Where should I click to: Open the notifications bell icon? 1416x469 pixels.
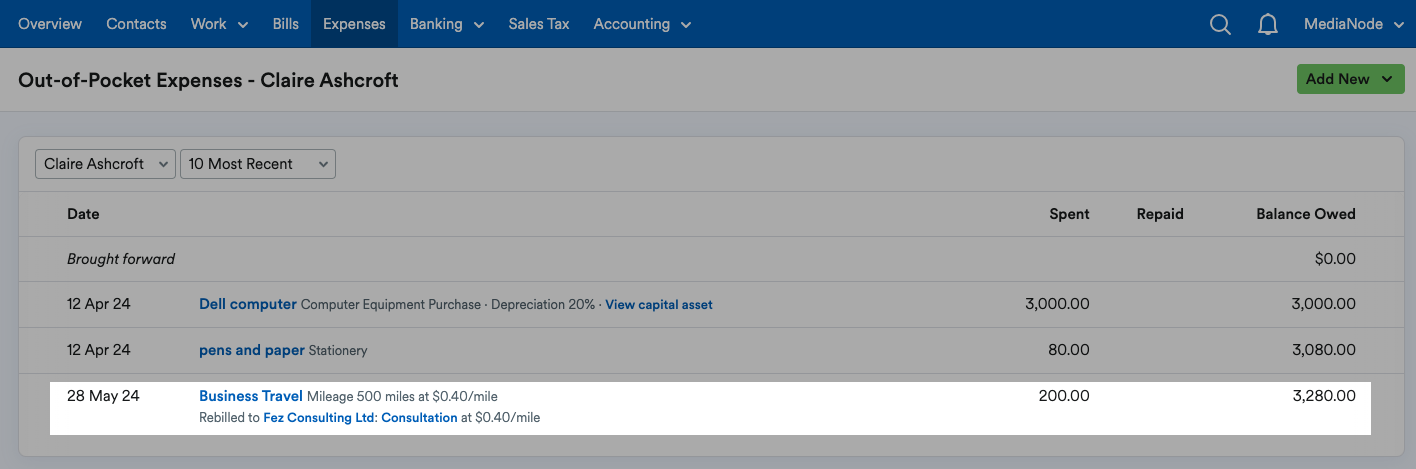(x=1268, y=24)
